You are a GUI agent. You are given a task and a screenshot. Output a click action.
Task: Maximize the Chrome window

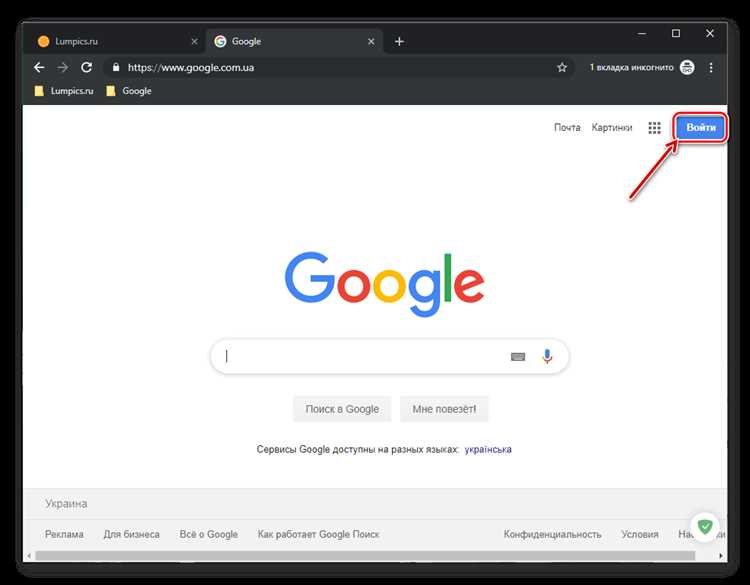coord(676,33)
